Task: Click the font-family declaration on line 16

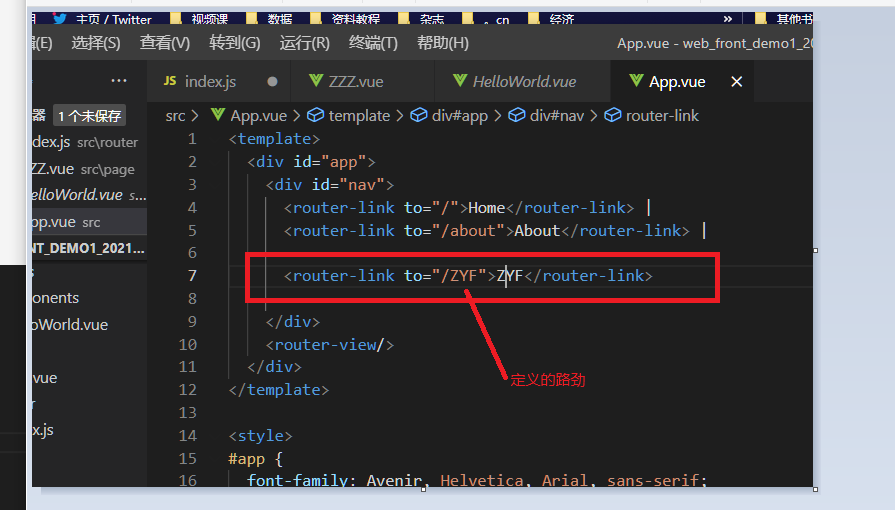Action: tap(477, 480)
